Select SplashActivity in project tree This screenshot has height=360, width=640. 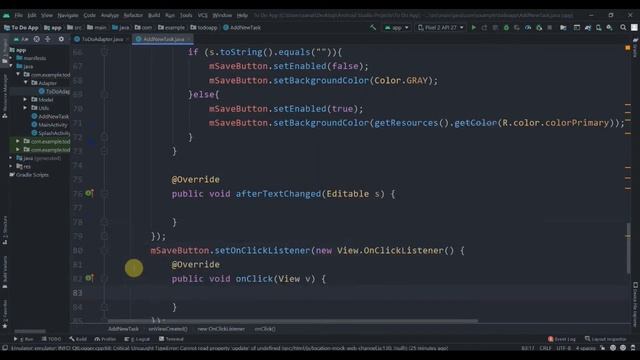click(x=51, y=133)
